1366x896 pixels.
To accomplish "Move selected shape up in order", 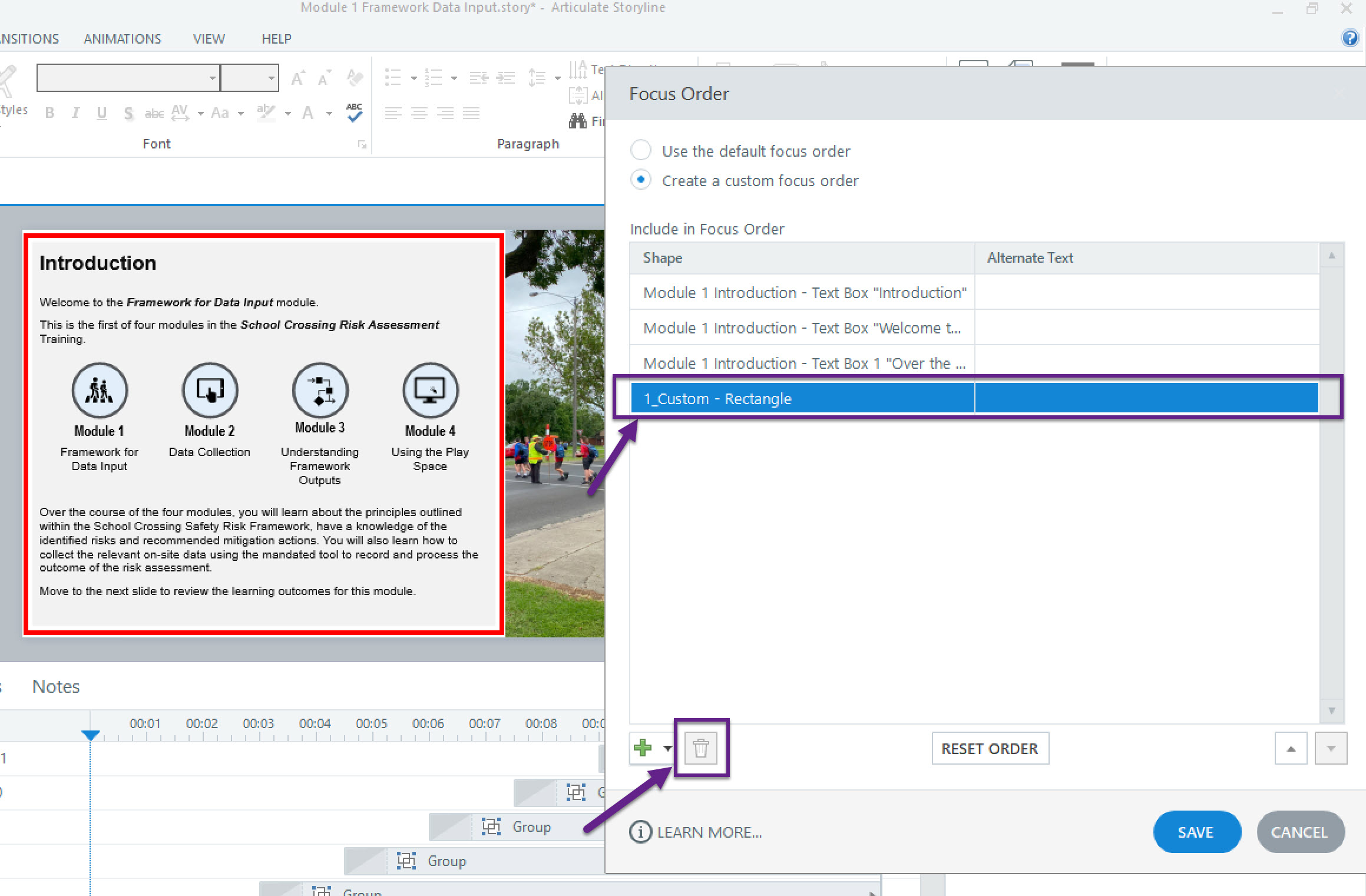I will pyautogui.click(x=1291, y=748).
